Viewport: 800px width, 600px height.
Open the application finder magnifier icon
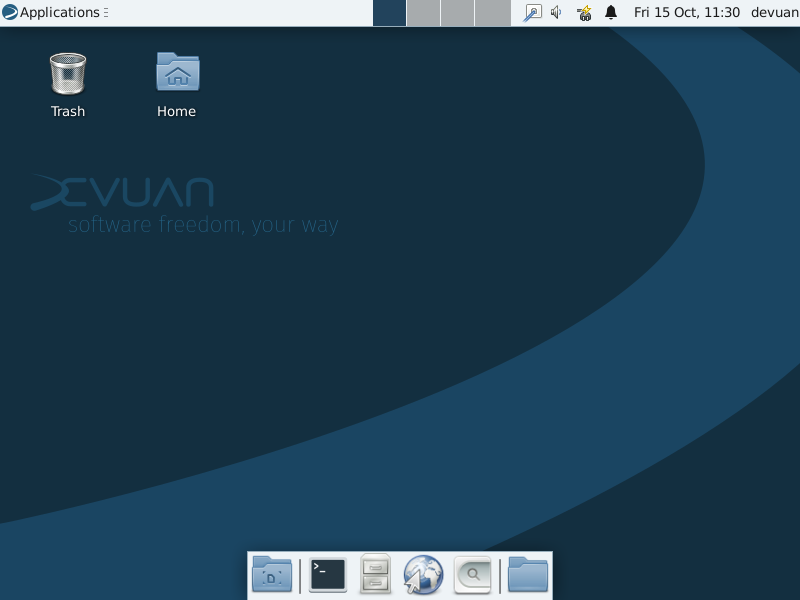click(472, 575)
